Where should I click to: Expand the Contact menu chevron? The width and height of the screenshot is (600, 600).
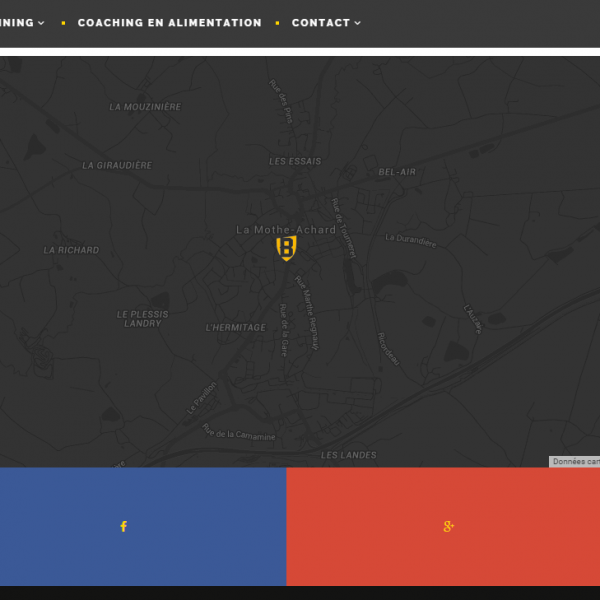click(x=358, y=23)
